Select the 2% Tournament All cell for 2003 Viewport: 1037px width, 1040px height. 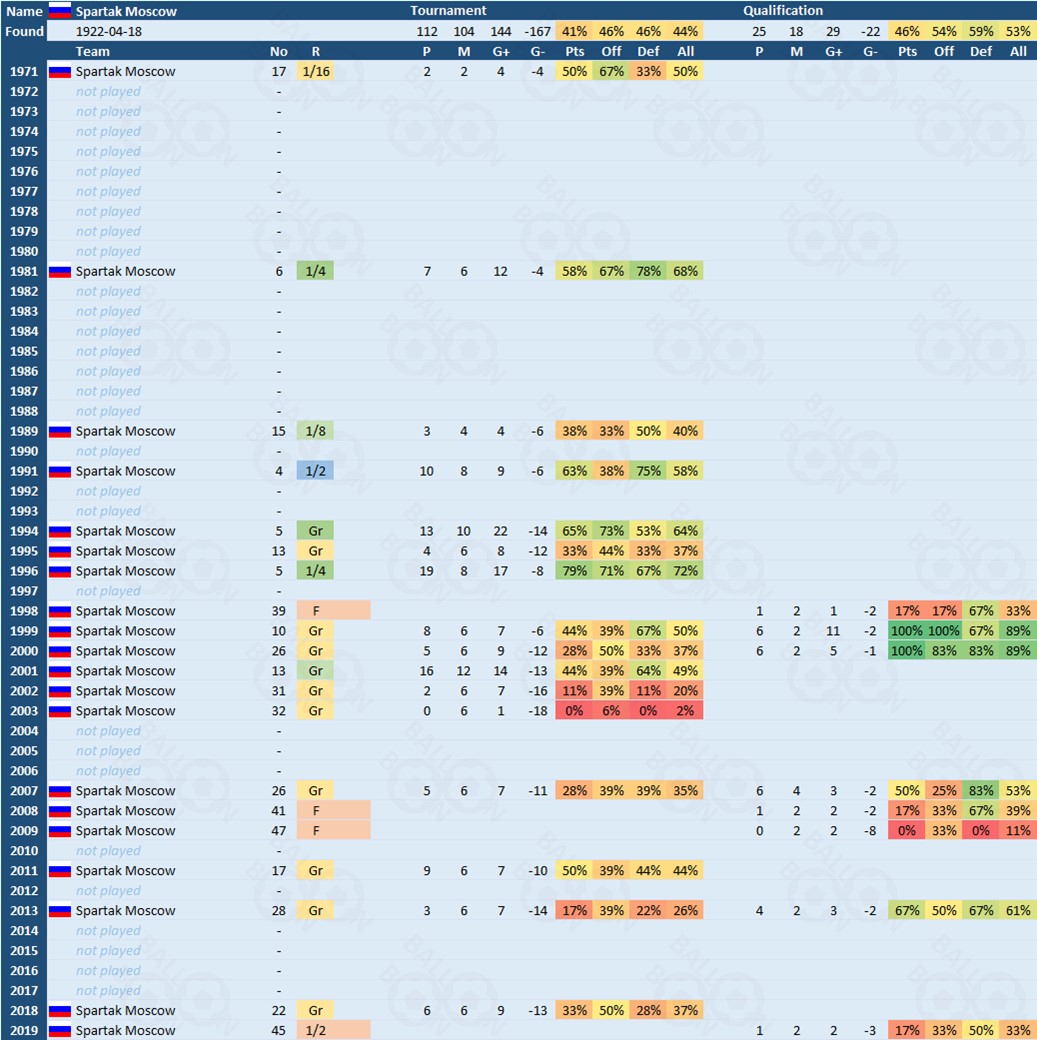click(x=685, y=711)
